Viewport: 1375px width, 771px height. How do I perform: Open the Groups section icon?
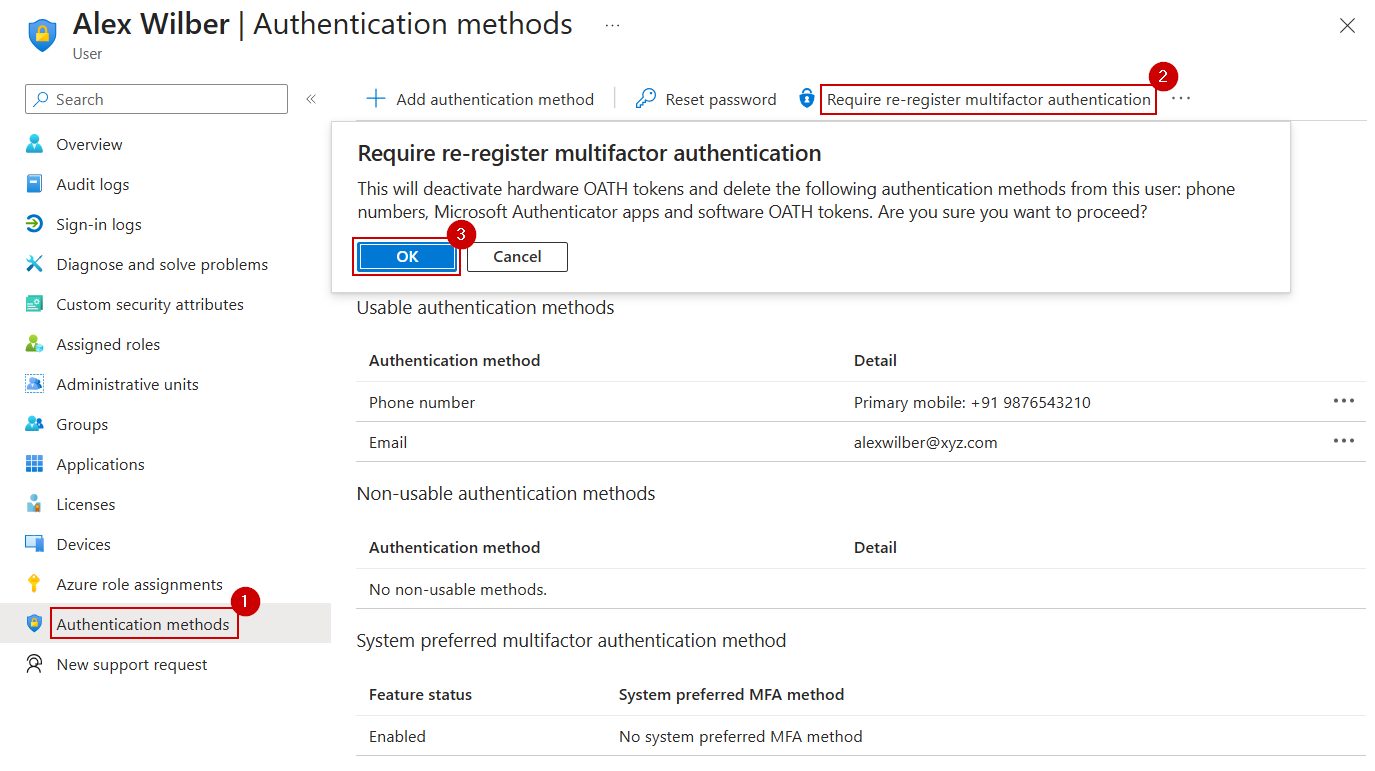point(35,424)
